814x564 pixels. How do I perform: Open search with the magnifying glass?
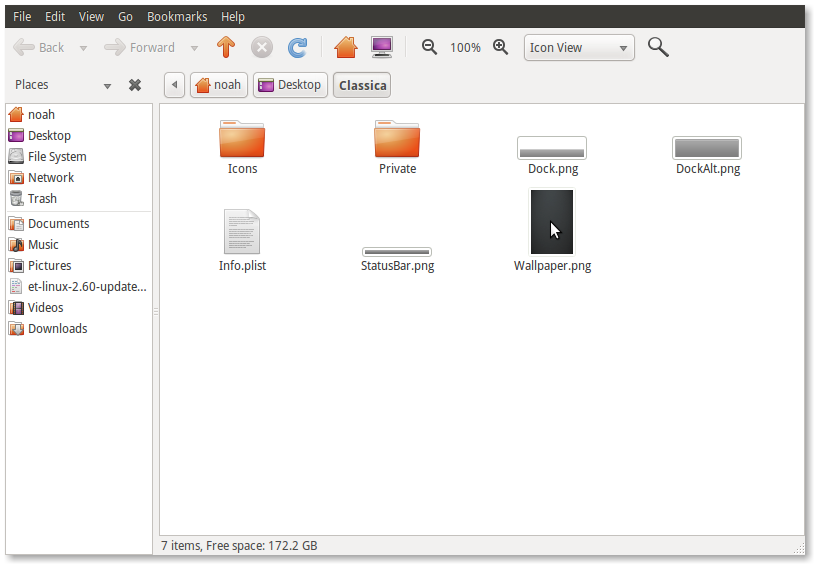[658, 47]
